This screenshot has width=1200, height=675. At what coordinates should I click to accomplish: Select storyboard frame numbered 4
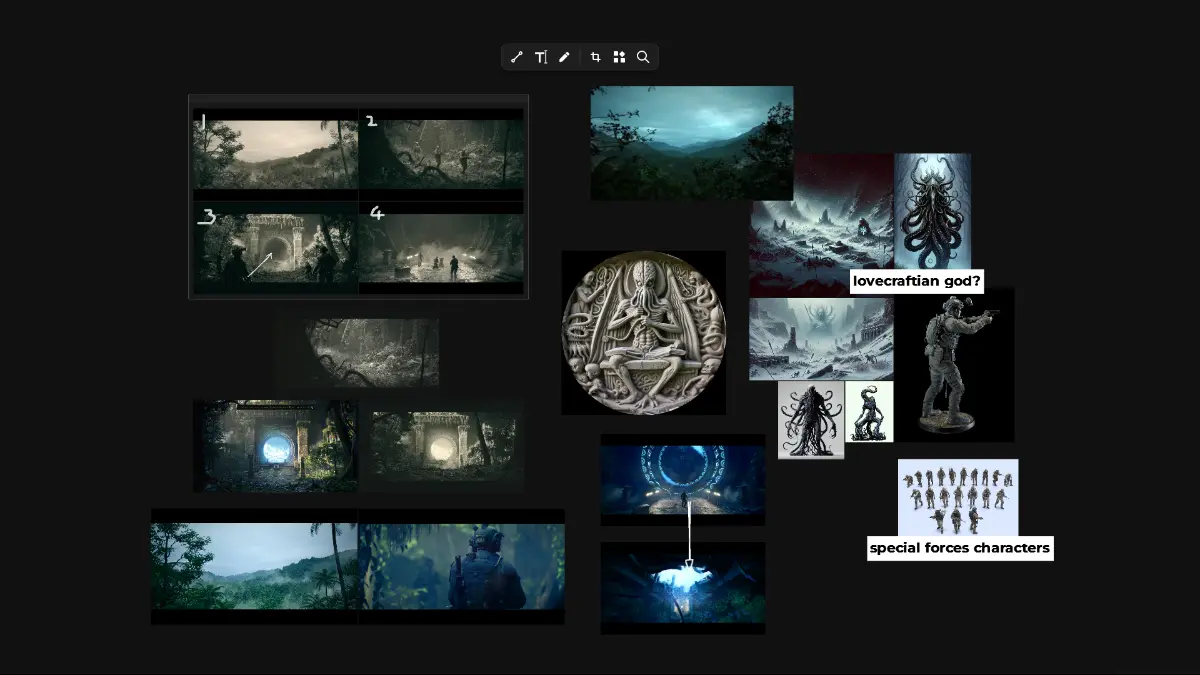click(x=441, y=247)
